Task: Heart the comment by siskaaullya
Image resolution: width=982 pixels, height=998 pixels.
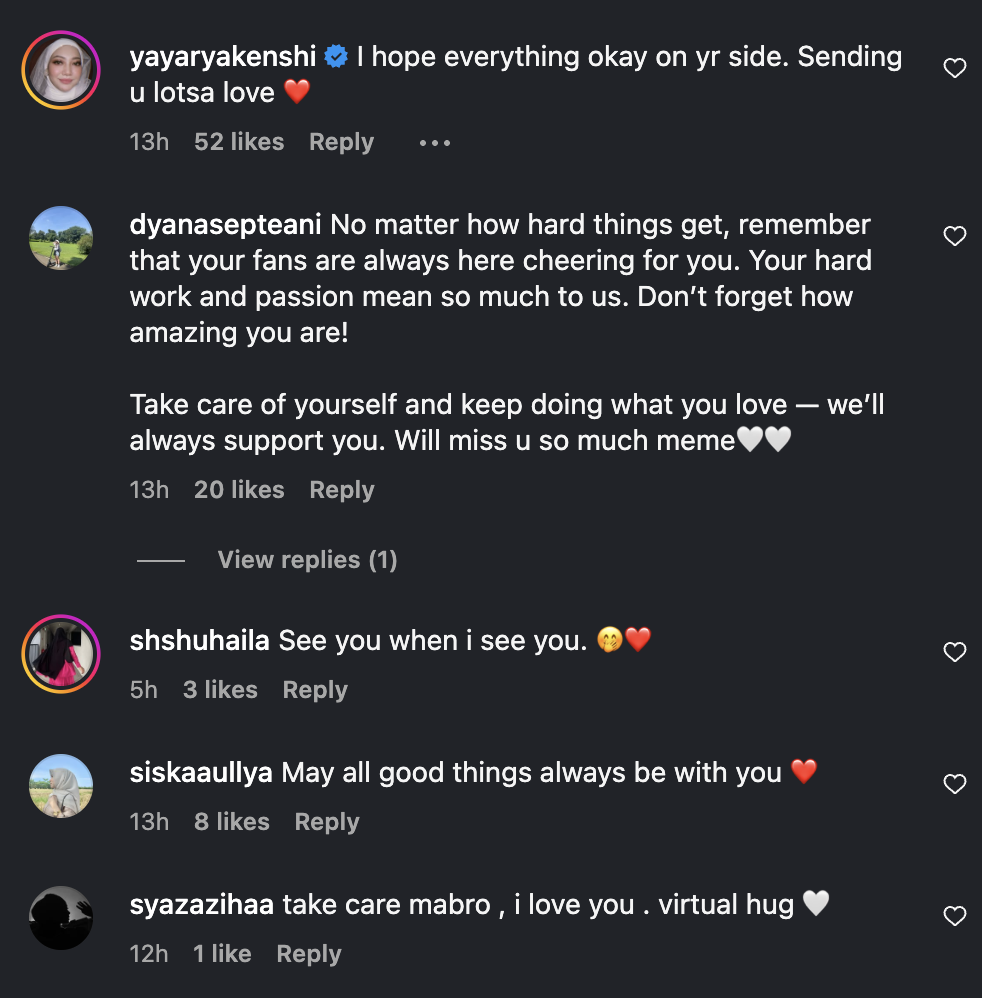Action: (955, 784)
